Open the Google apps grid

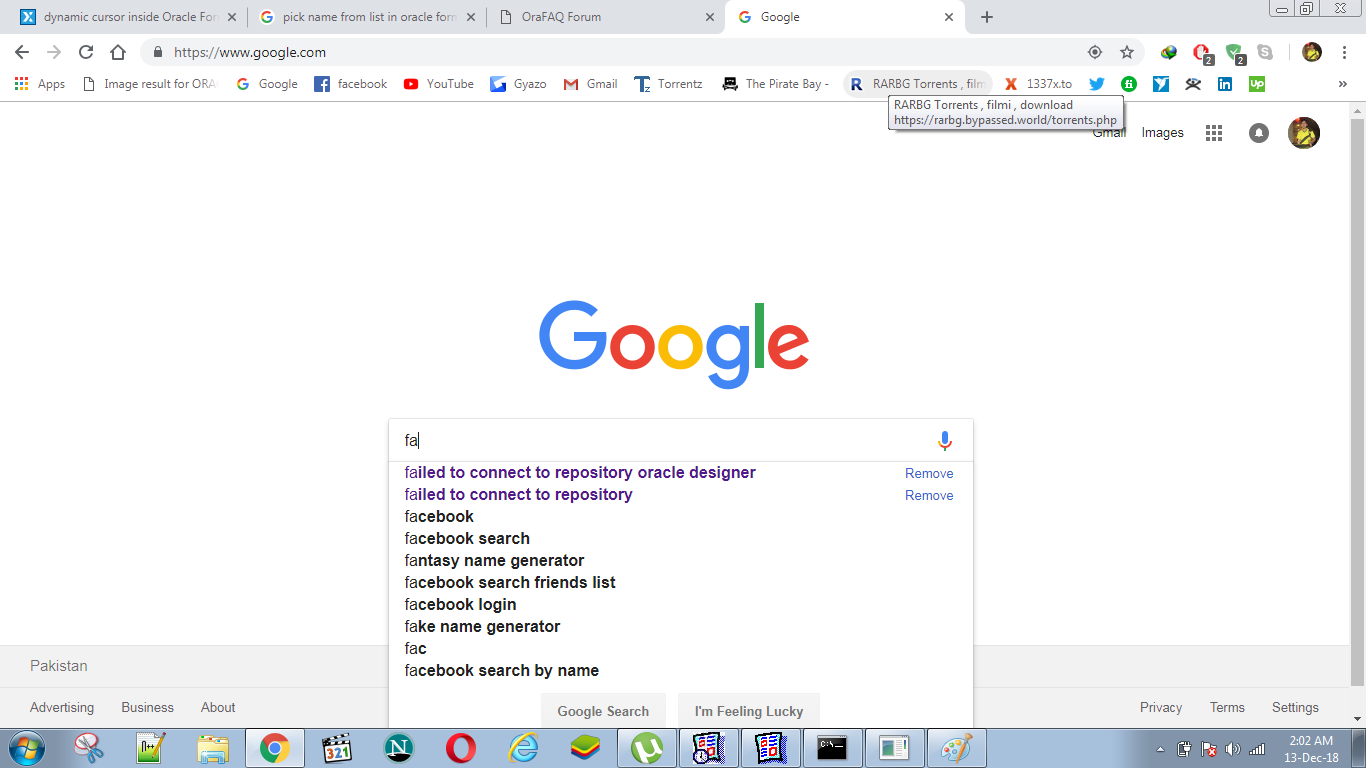[x=1213, y=133]
